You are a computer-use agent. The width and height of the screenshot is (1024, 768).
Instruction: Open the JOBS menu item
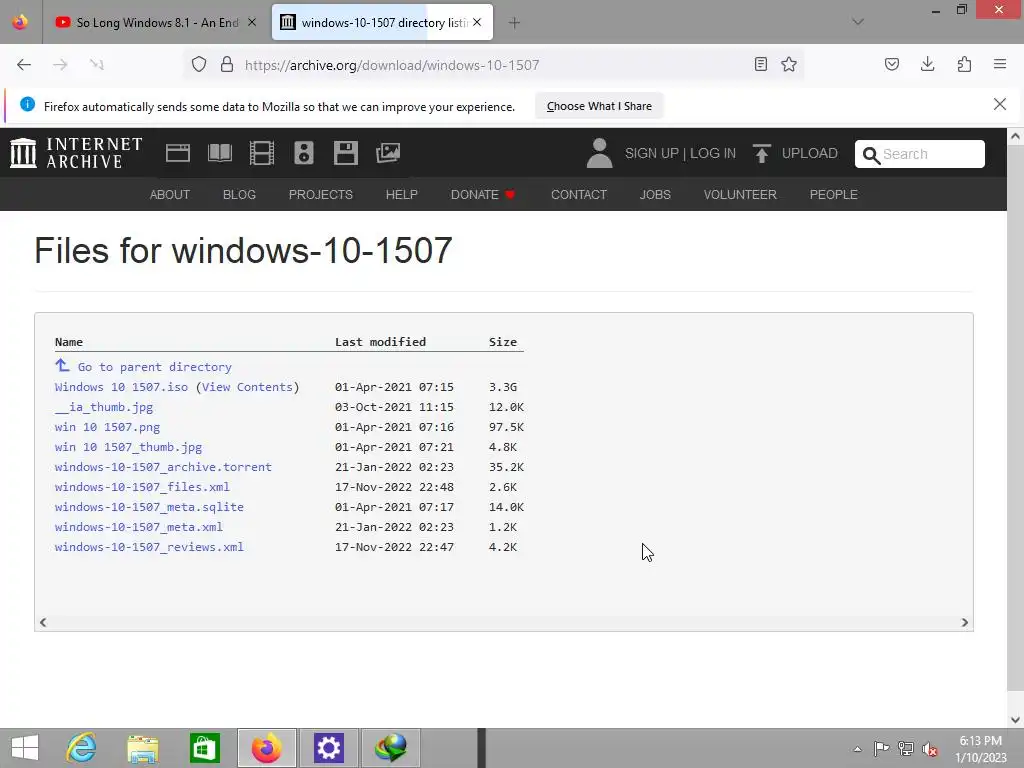coord(655,195)
